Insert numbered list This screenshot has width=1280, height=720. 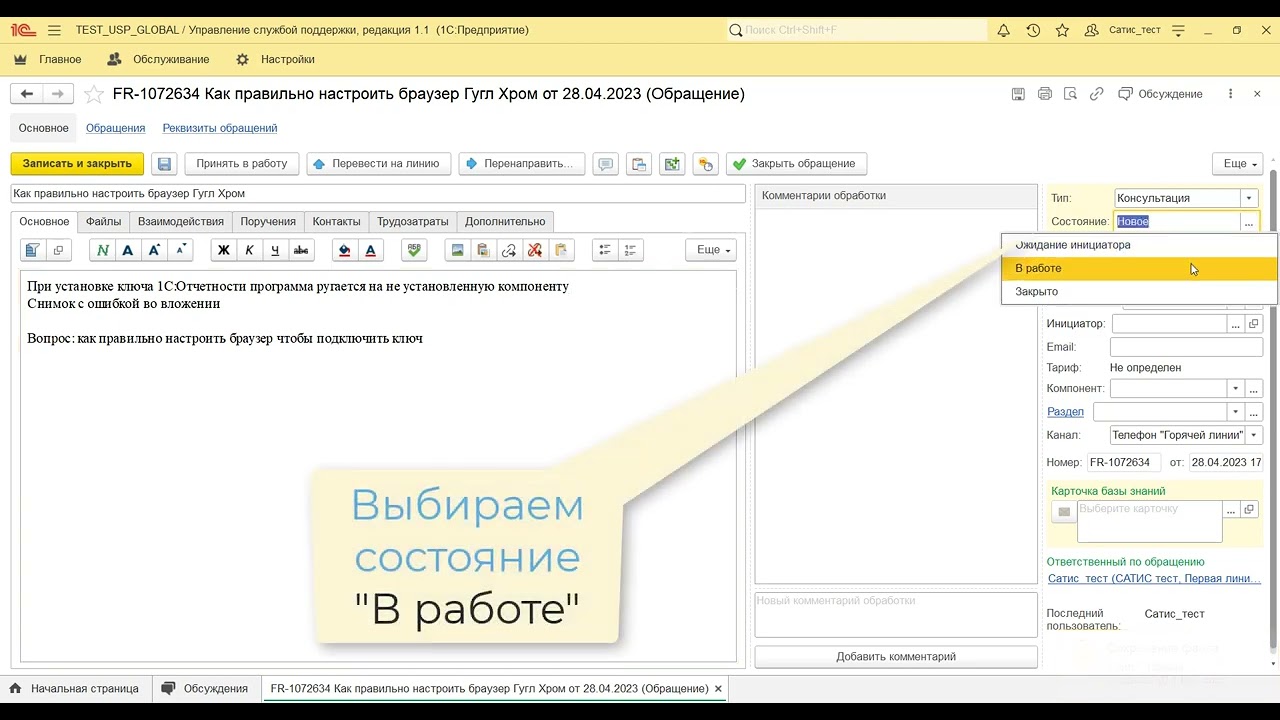[x=630, y=250]
